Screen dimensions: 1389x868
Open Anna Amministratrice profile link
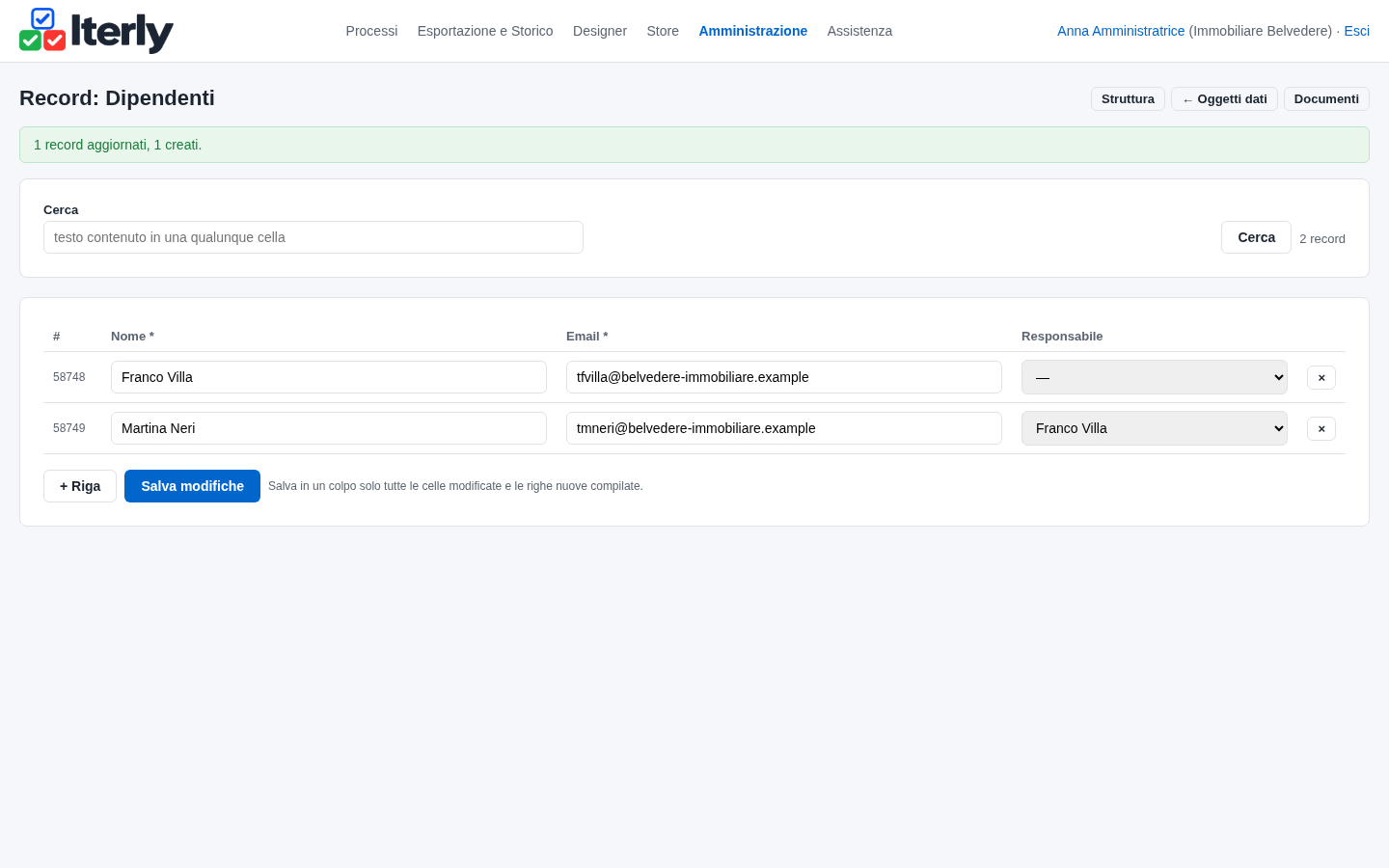click(x=1121, y=31)
